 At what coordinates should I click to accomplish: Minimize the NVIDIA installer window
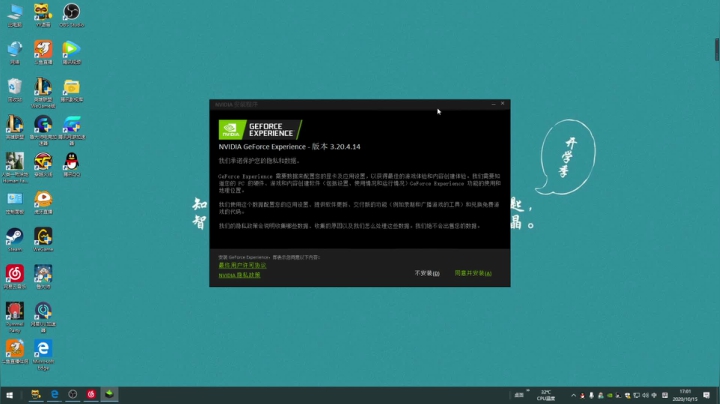493,104
